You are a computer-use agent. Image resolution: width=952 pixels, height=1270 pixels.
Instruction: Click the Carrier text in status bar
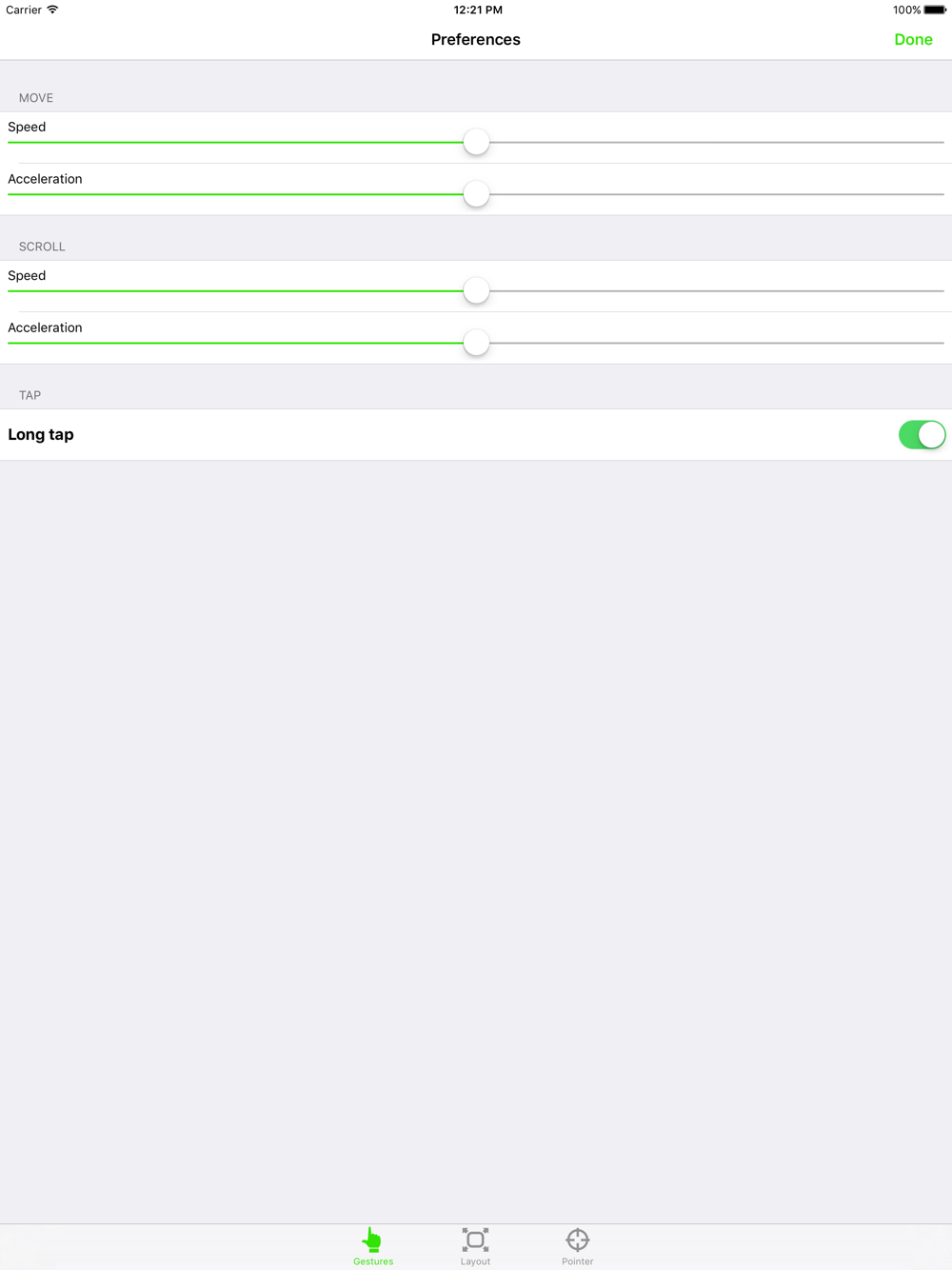click(x=24, y=10)
